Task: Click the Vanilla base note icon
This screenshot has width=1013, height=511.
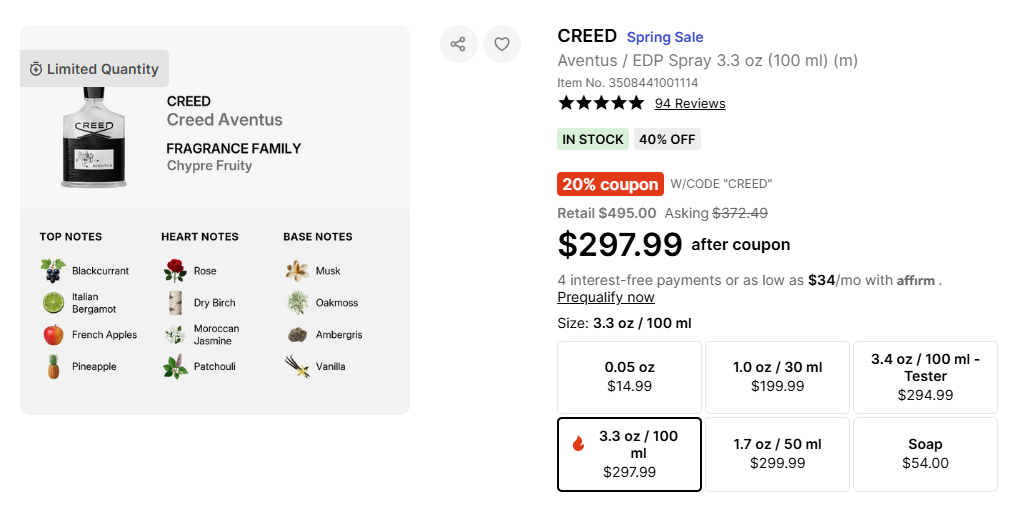Action: click(x=297, y=367)
